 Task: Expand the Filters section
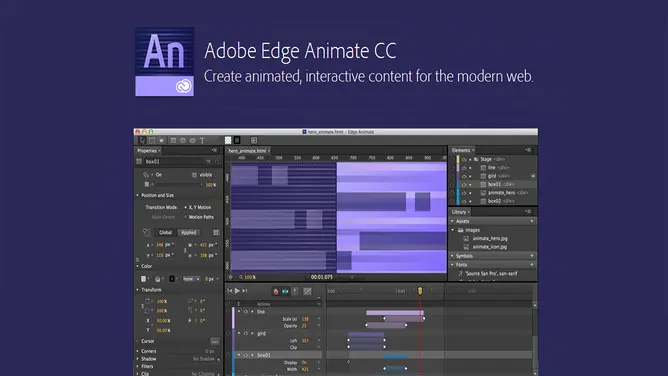tap(138, 366)
